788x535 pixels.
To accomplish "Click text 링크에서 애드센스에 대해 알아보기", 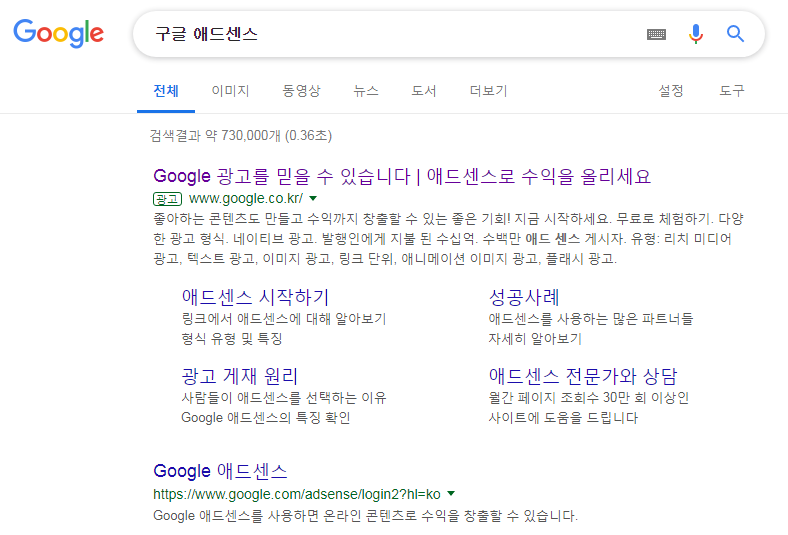I will pyautogui.click(x=283, y=318).
